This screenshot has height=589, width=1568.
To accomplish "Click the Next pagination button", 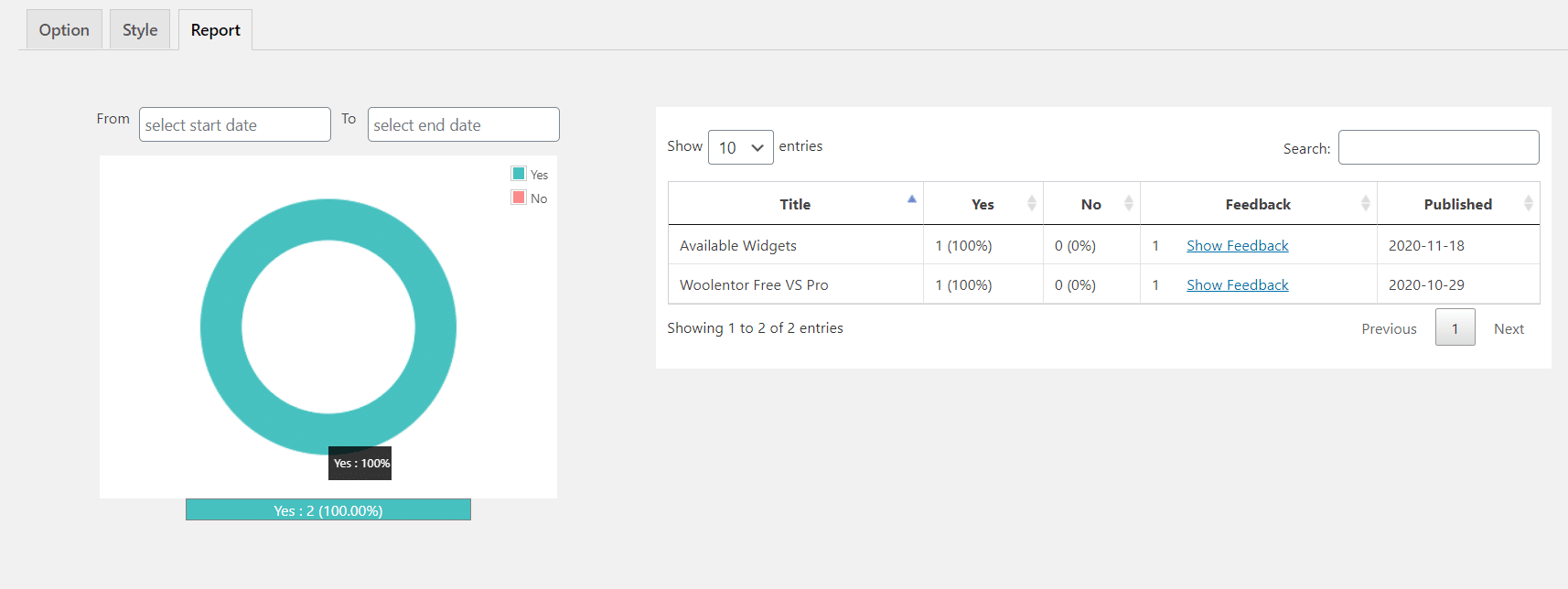I will coord(1509,328).
